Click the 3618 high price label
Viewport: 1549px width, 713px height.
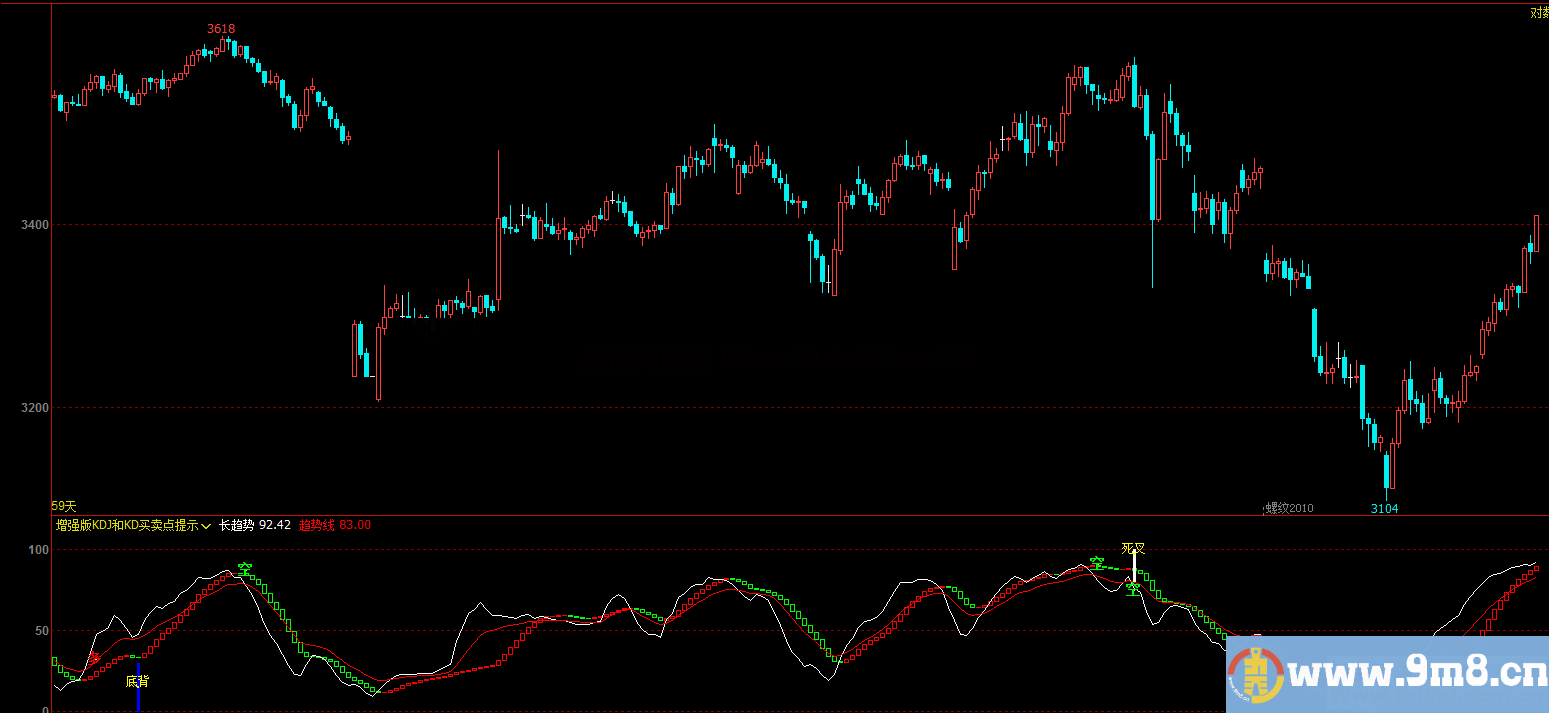(221, 29)
